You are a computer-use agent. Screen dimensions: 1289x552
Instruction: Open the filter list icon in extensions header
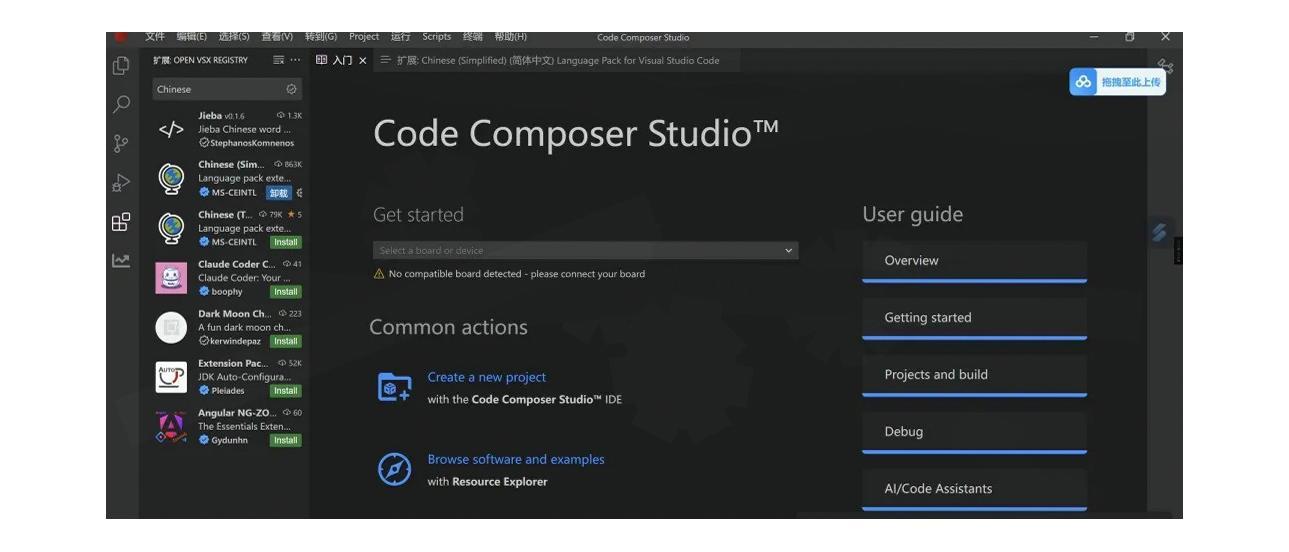279,60
